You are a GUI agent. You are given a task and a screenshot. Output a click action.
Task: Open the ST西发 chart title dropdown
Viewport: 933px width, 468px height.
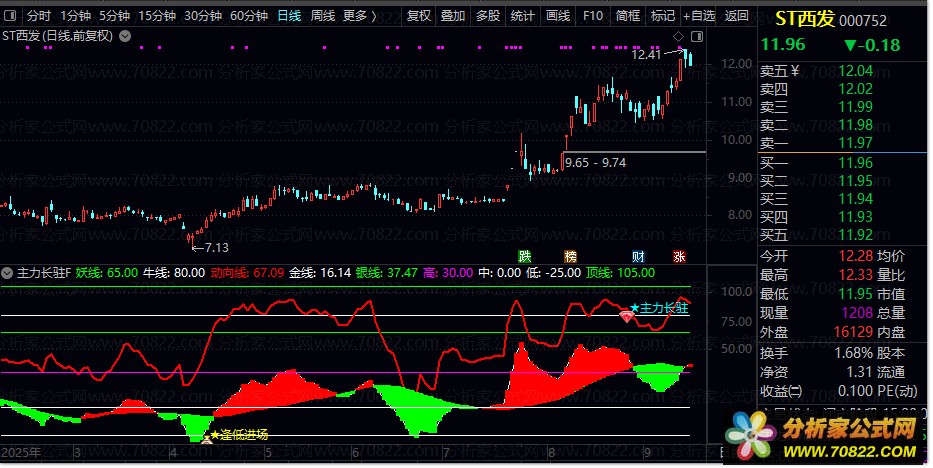125,36
